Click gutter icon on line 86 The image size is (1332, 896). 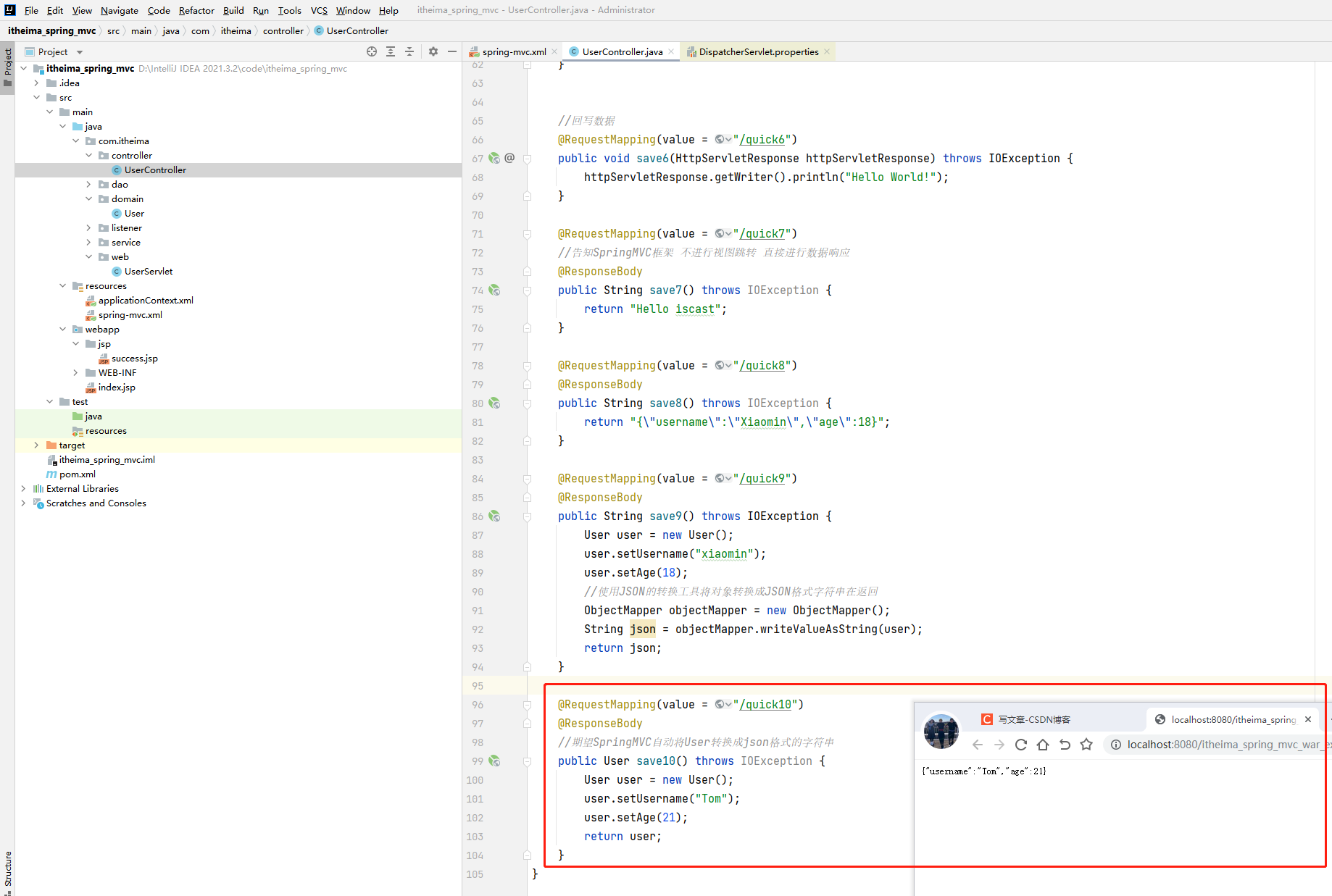coord(494,516)
